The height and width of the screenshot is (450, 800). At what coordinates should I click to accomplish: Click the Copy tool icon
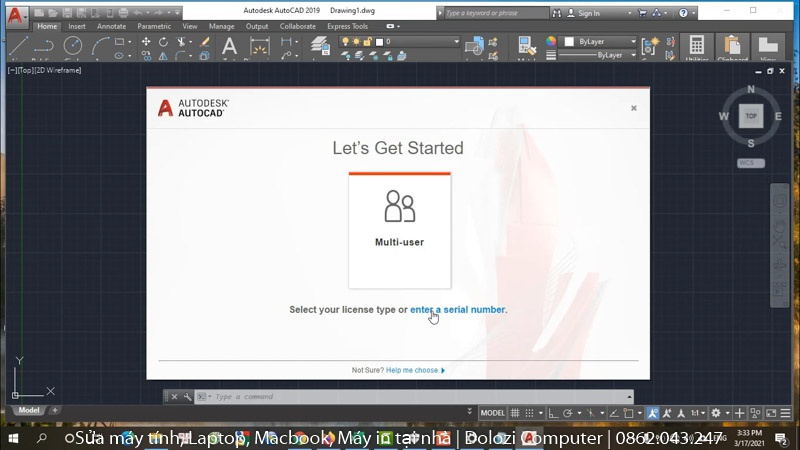146,56
